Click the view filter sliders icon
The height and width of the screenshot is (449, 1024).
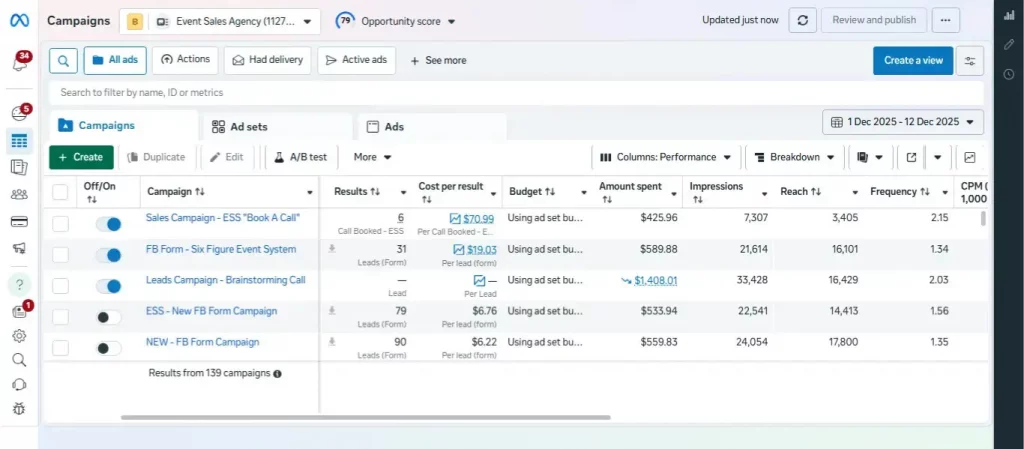pos(969,60)
